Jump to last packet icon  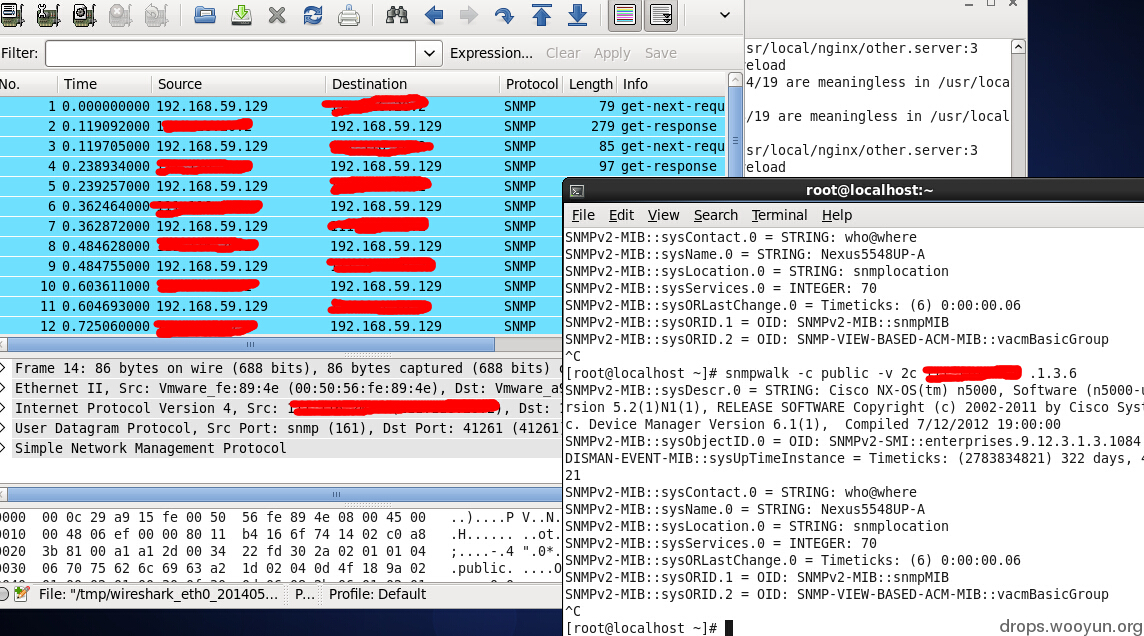click(577, 15)
